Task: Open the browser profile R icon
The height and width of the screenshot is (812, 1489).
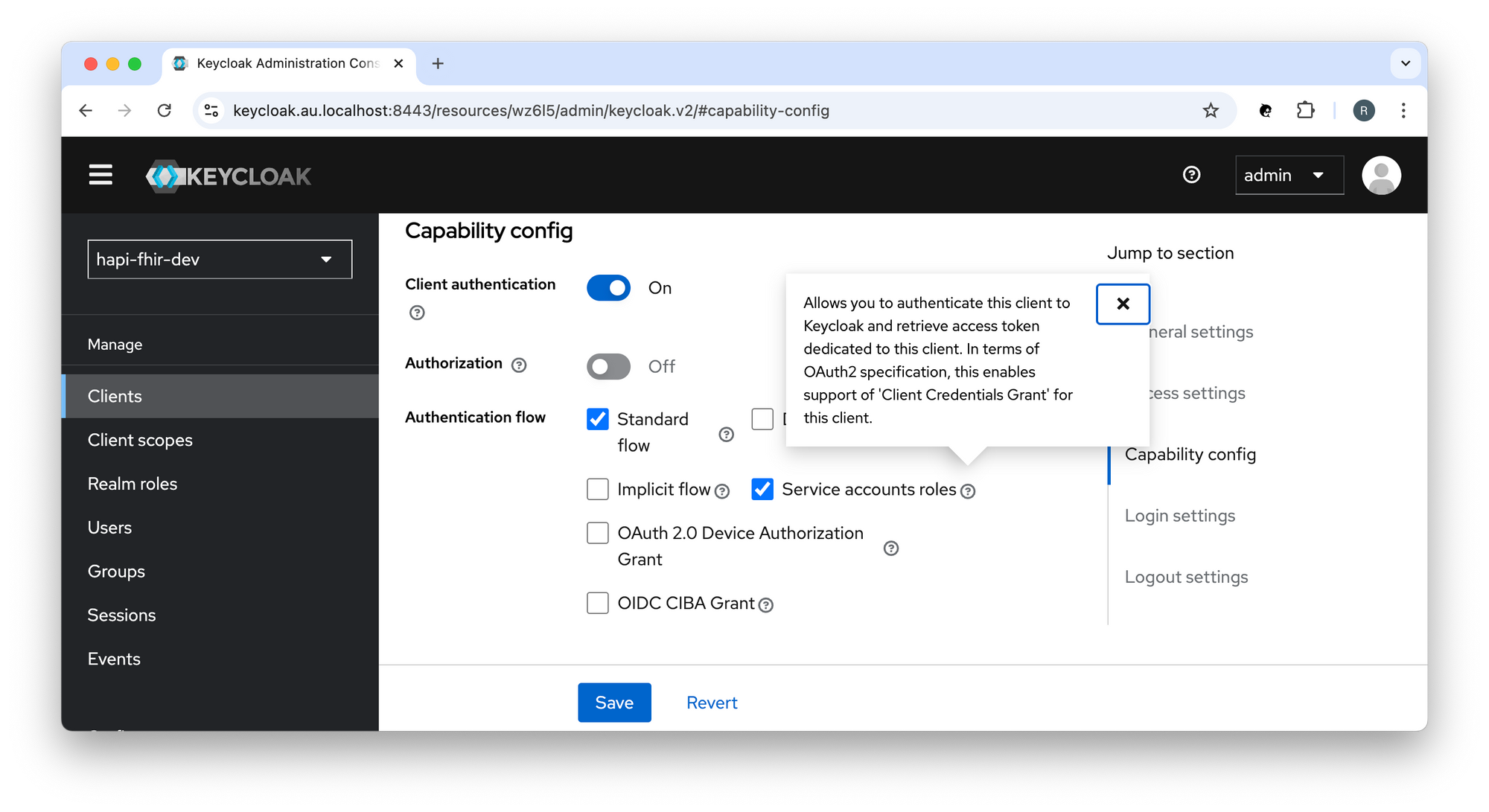Action: (x=1363, y=111)
